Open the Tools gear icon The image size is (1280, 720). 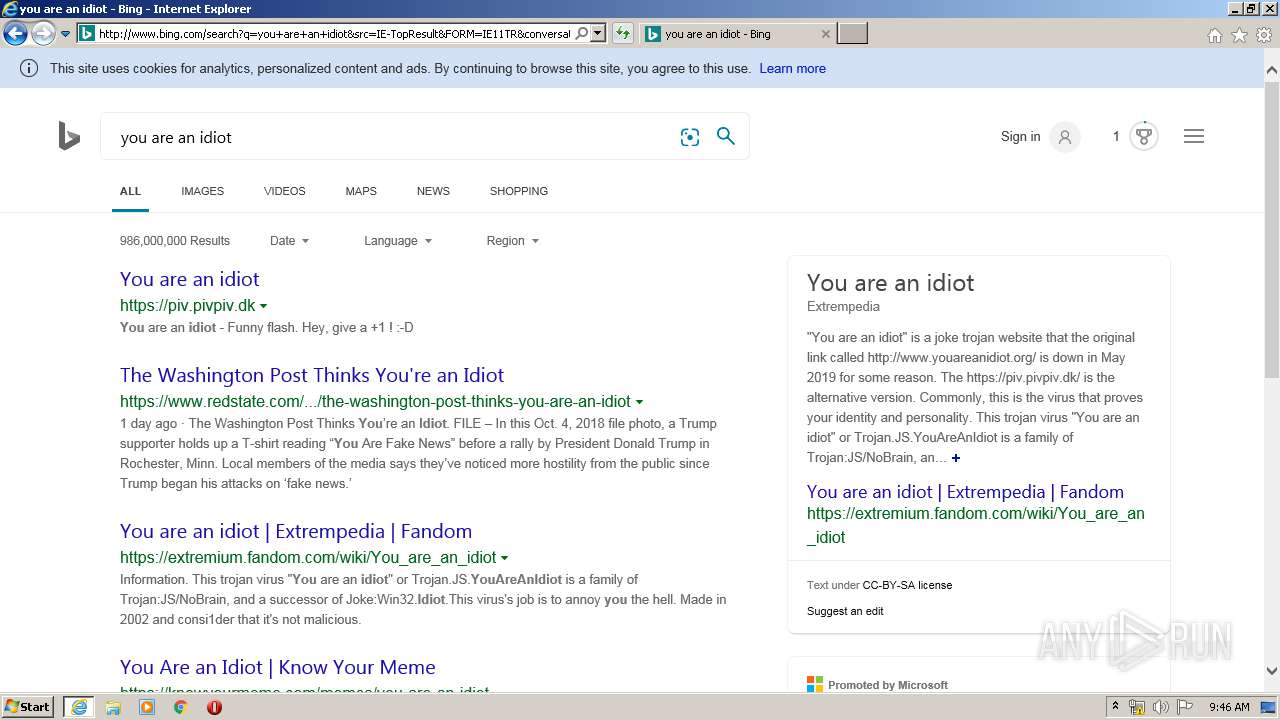(x=1264, y=35)
